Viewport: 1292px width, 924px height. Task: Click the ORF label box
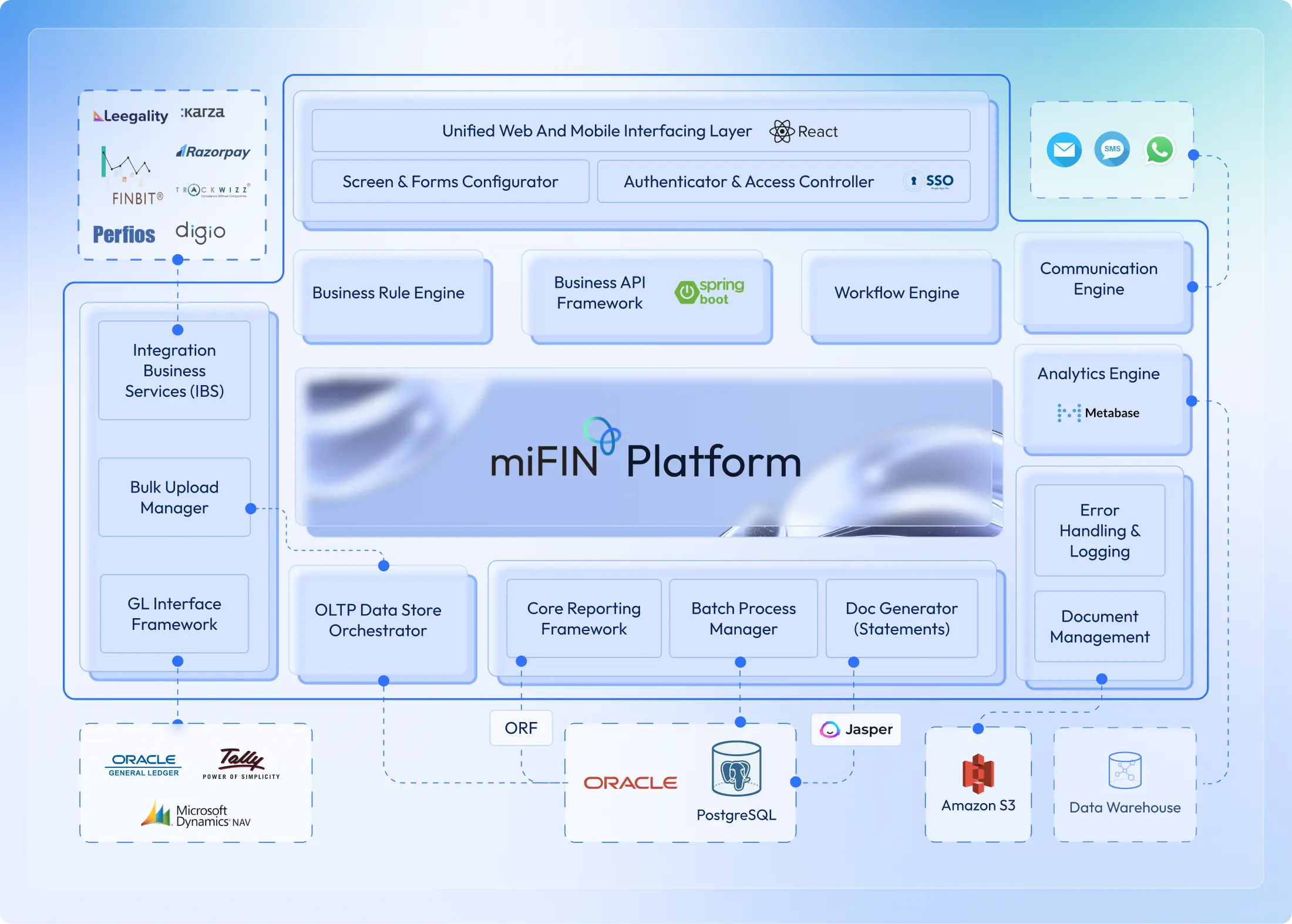[521, 728]
